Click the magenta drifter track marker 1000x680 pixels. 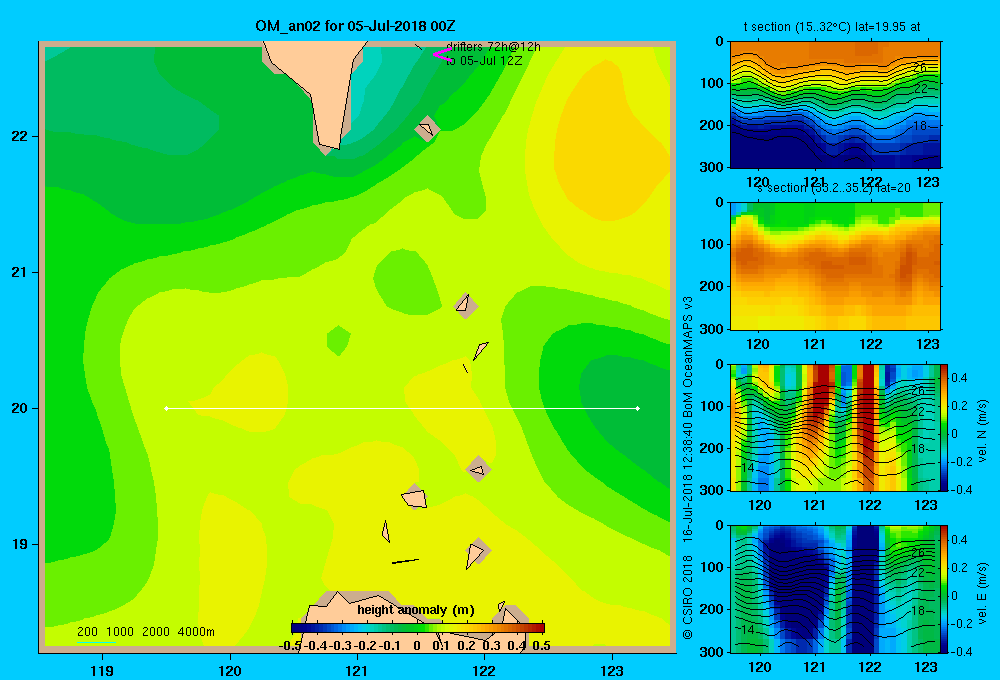pyautogui.click(x=442, y=55)
